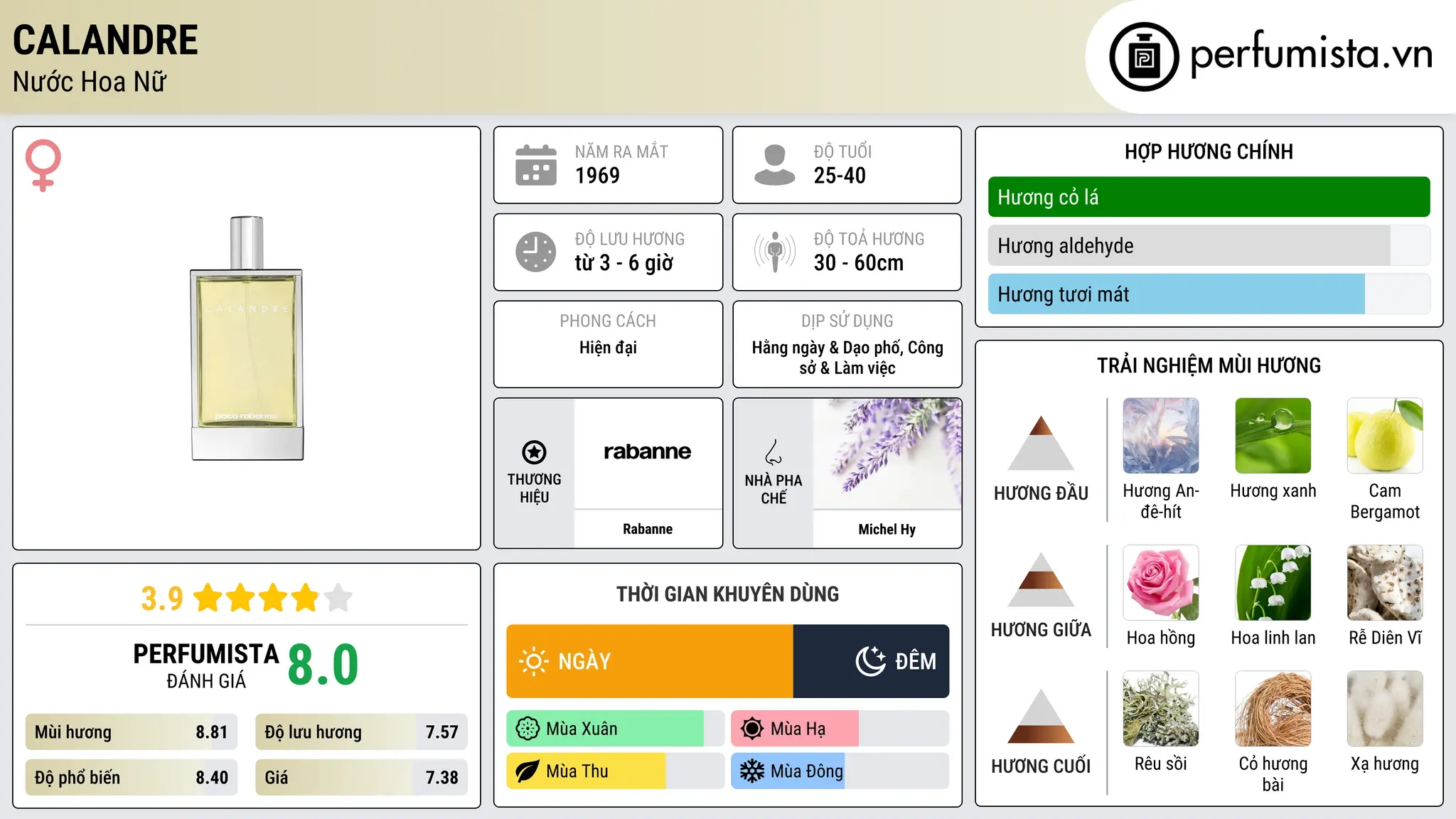Click the age range 25-40
This screenshot has height=819, width=1456.
(840, 176)
